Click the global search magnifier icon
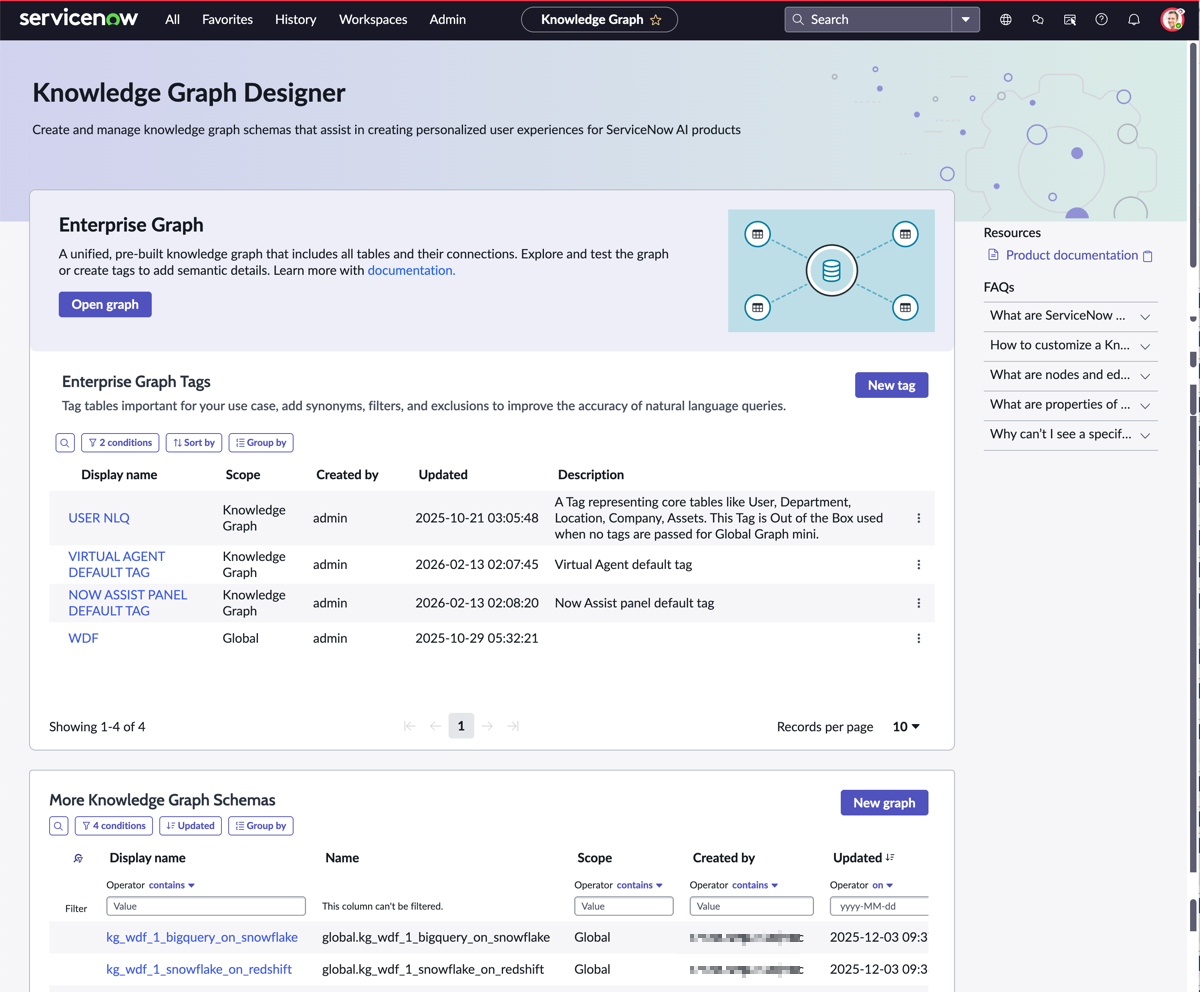1200x992 pixels. [798, 20]
